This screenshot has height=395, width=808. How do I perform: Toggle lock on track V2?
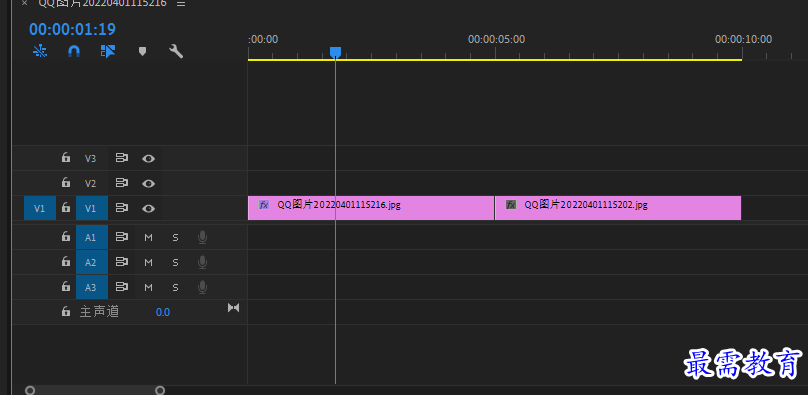click(66, 182)
